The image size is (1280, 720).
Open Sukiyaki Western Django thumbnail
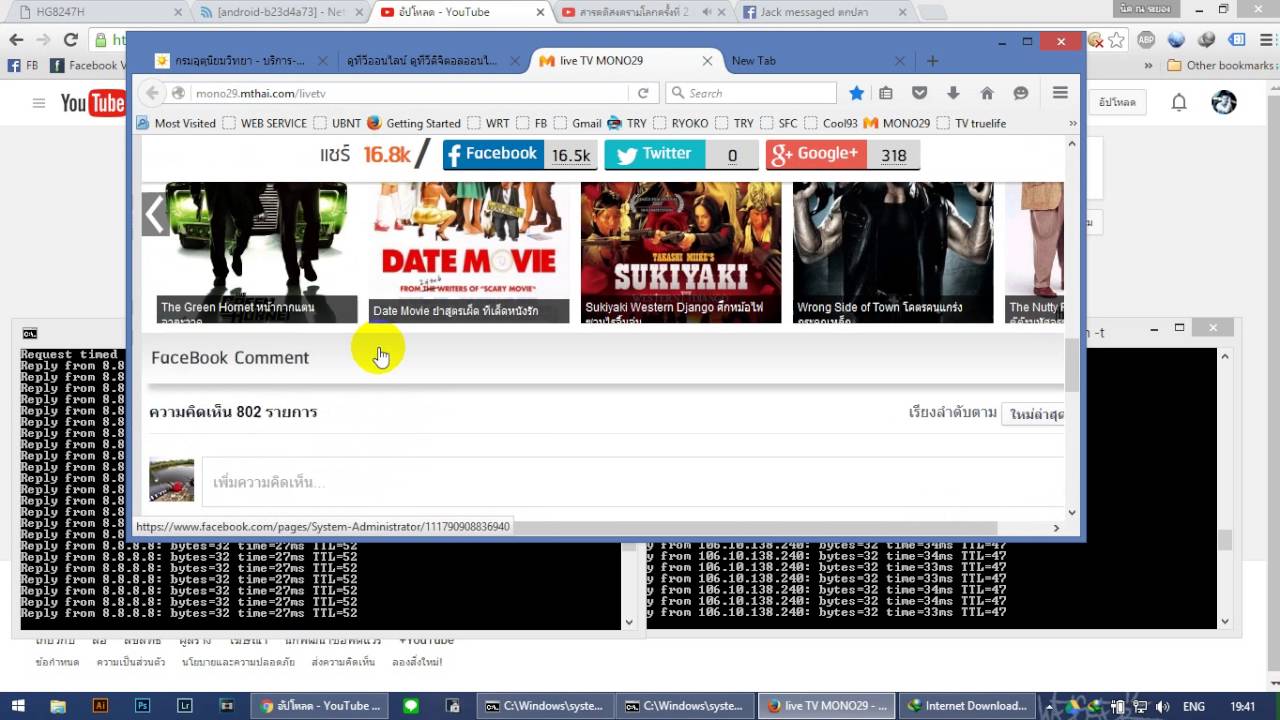click(681, 252)
